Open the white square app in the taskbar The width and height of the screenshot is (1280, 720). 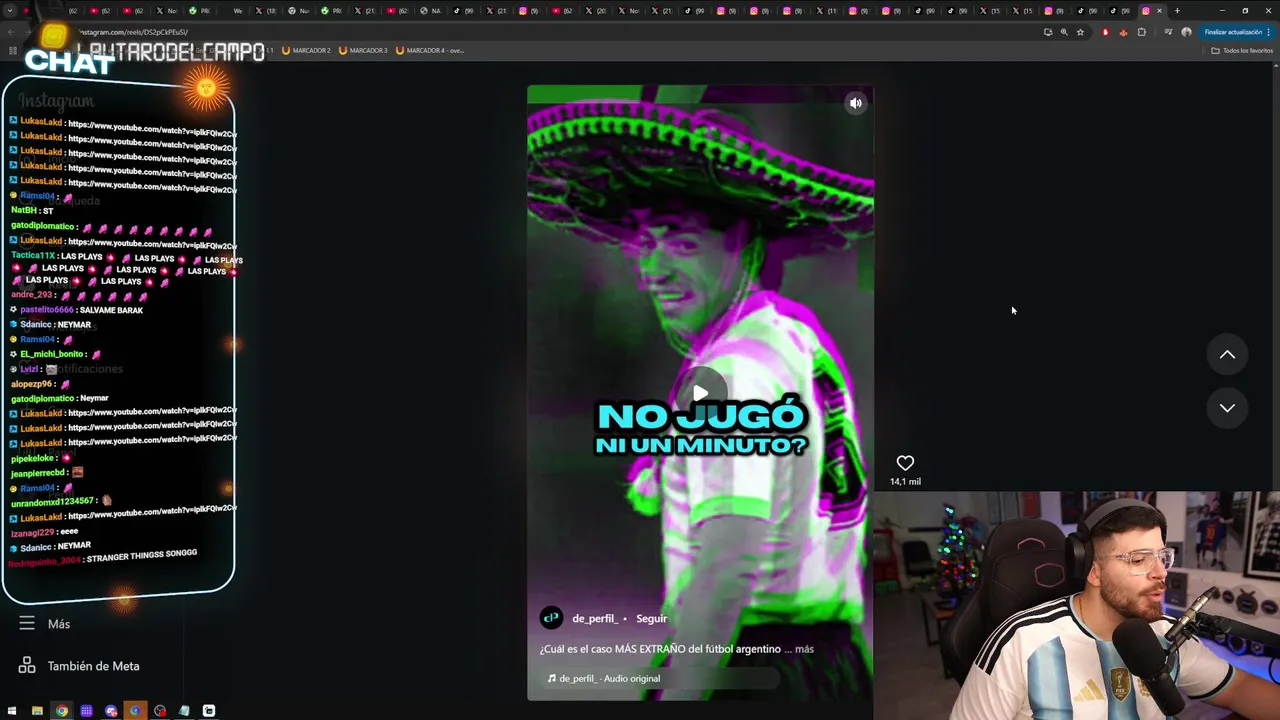pos(209,711)
